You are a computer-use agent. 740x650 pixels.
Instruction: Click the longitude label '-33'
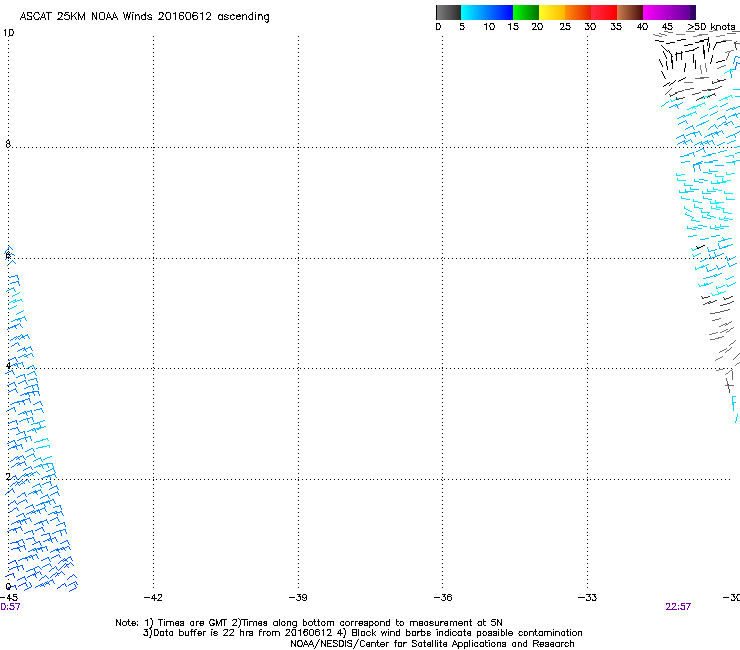588,598
